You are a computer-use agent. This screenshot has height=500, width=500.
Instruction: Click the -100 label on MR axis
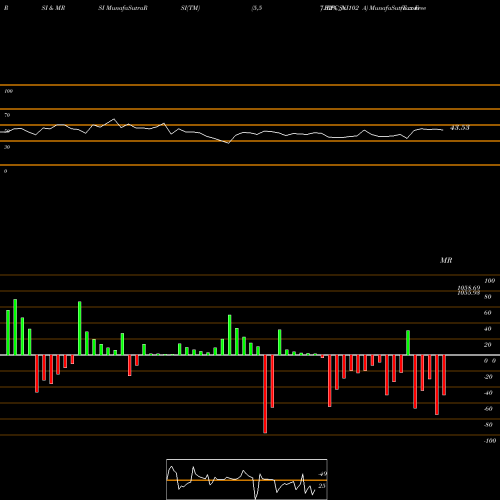point(490,441)
